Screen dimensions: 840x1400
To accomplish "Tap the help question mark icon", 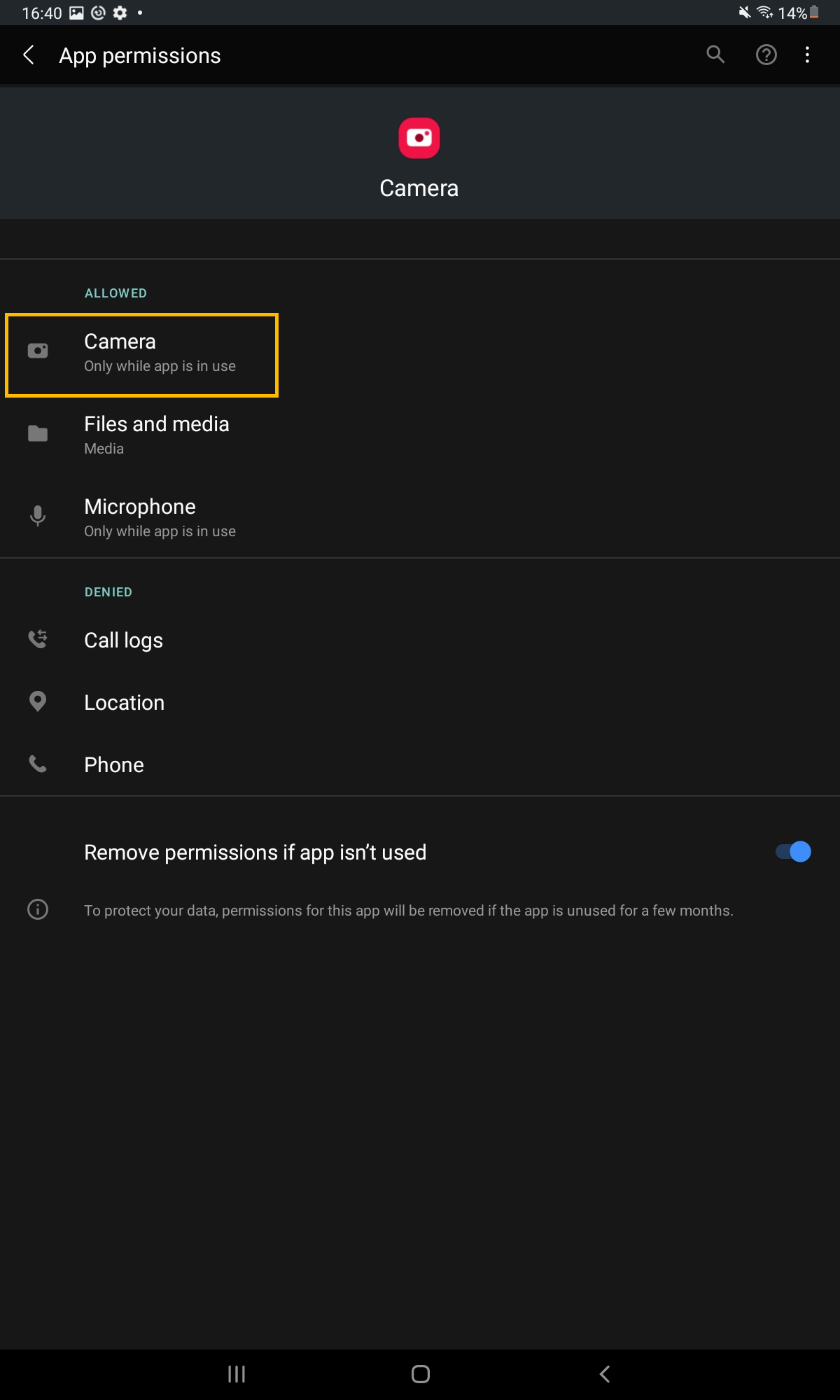I will (766, 55).
